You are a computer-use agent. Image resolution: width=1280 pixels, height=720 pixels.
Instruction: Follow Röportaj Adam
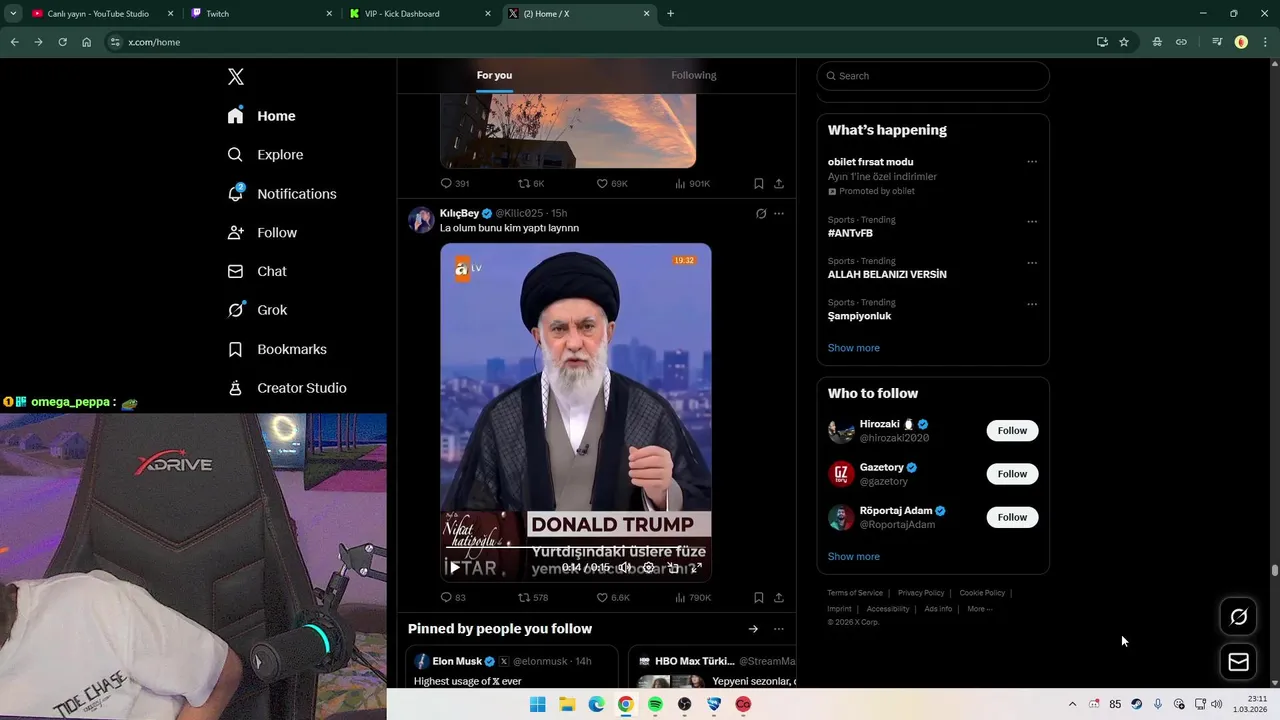(x=1012, y=517)
